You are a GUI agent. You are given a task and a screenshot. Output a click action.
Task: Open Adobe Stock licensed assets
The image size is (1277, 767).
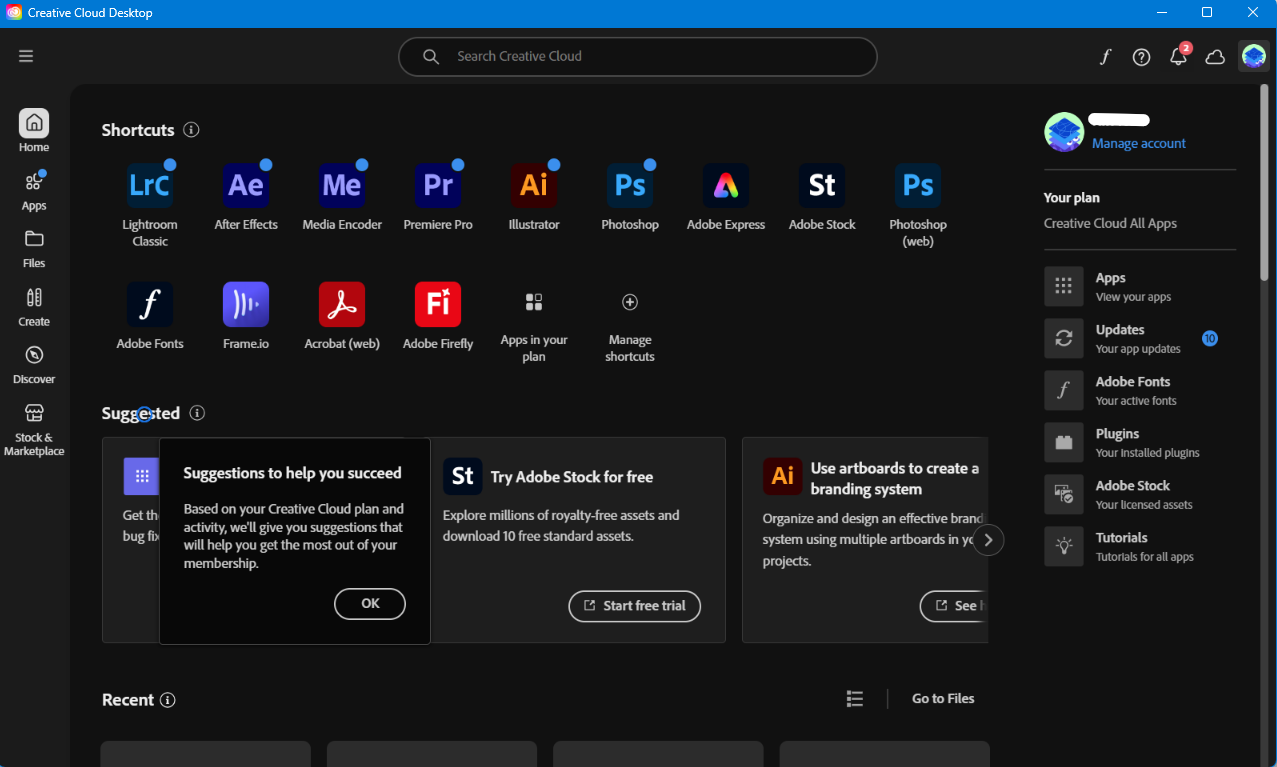(1140, 494)
